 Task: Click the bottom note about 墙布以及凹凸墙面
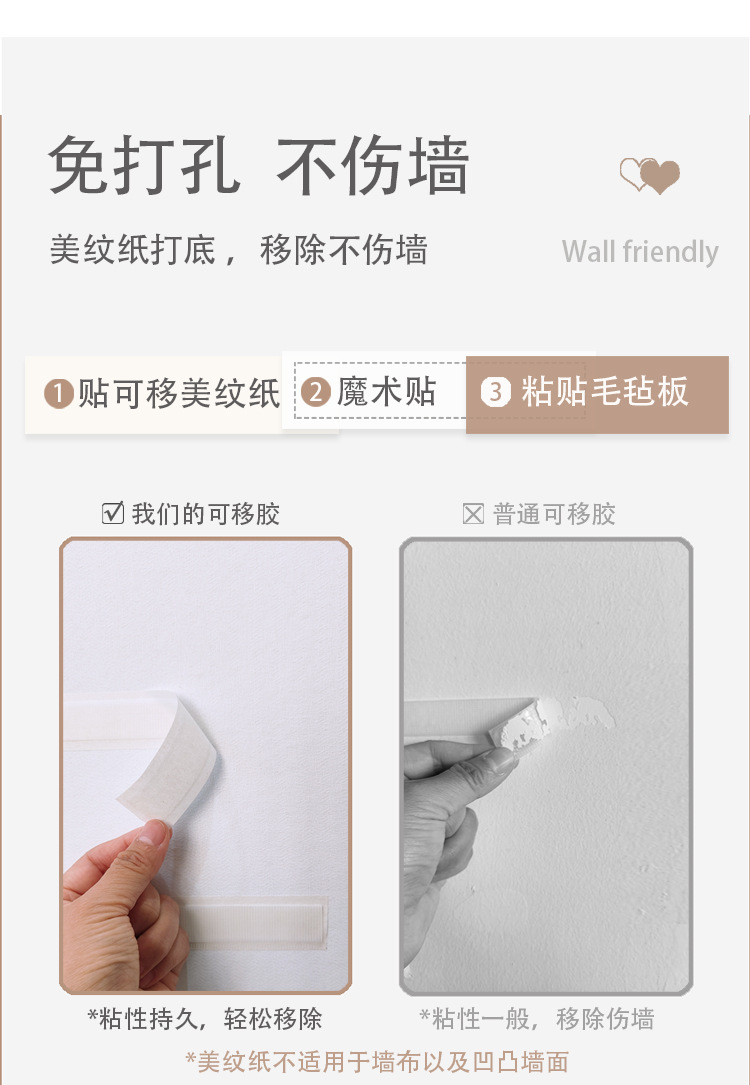pos(377,1061)
